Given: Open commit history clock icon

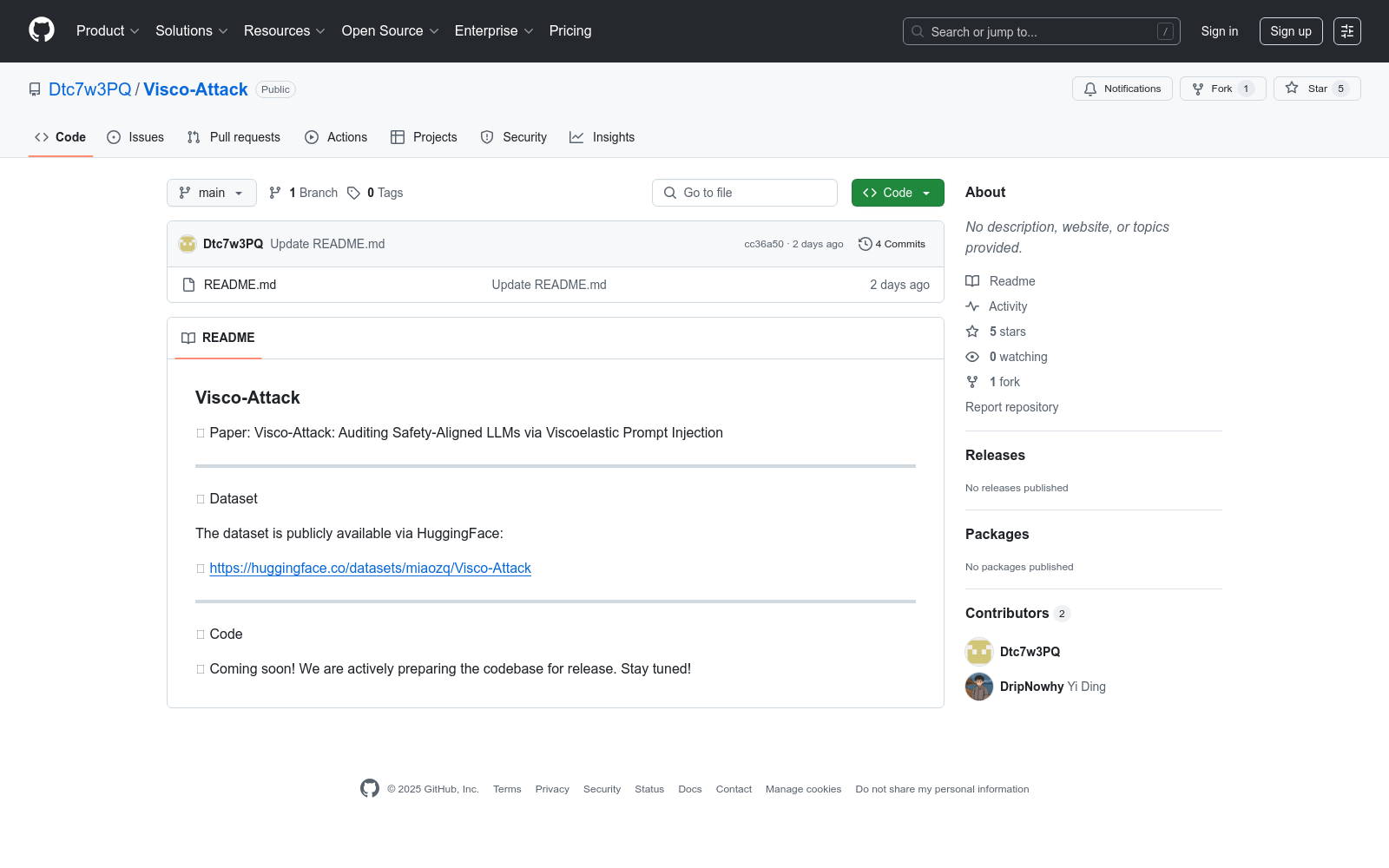Looking at the screenshot, I should (x=865, y=244).
